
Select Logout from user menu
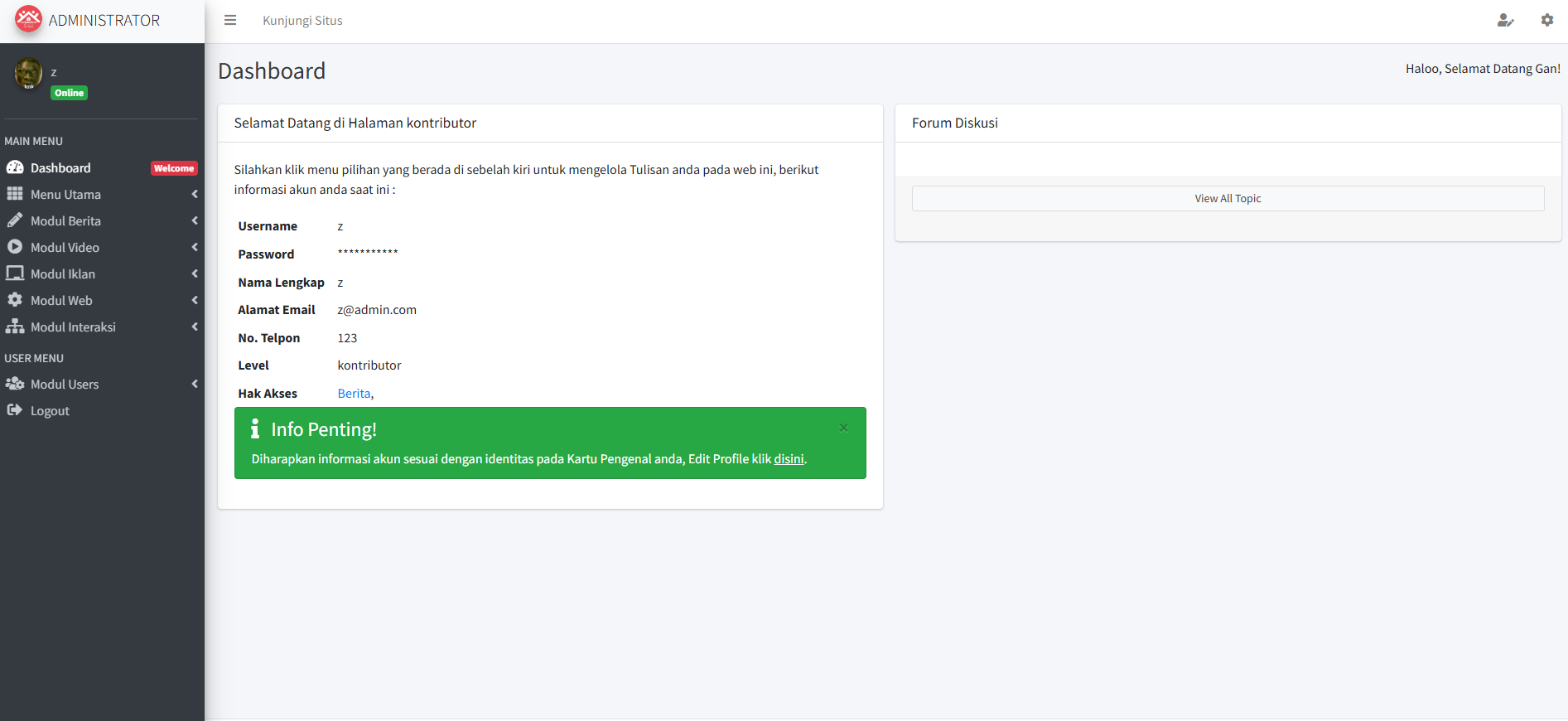pyautogui.click(x=102, y=410)
